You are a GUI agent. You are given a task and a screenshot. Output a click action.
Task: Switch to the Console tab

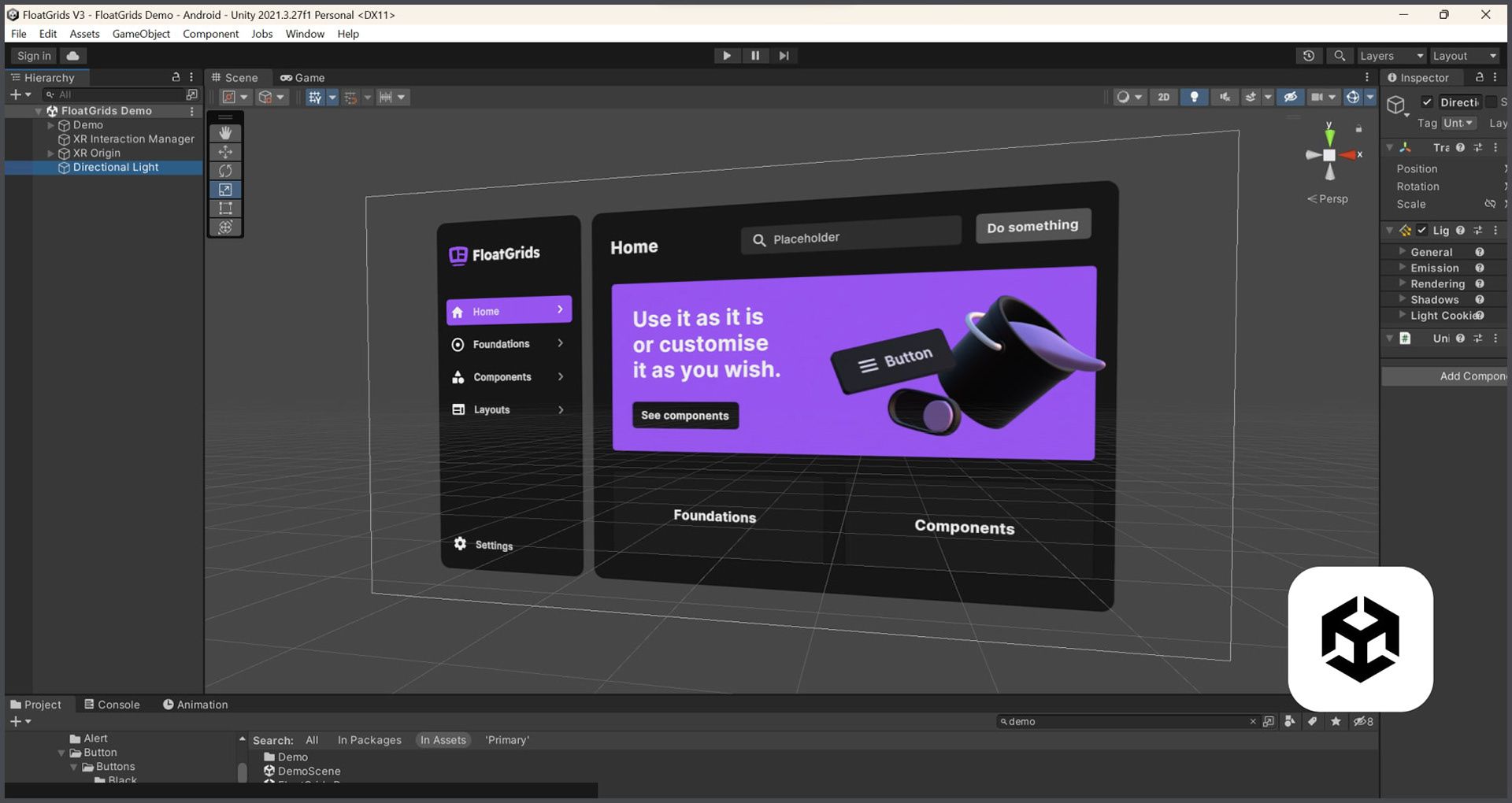112,705
